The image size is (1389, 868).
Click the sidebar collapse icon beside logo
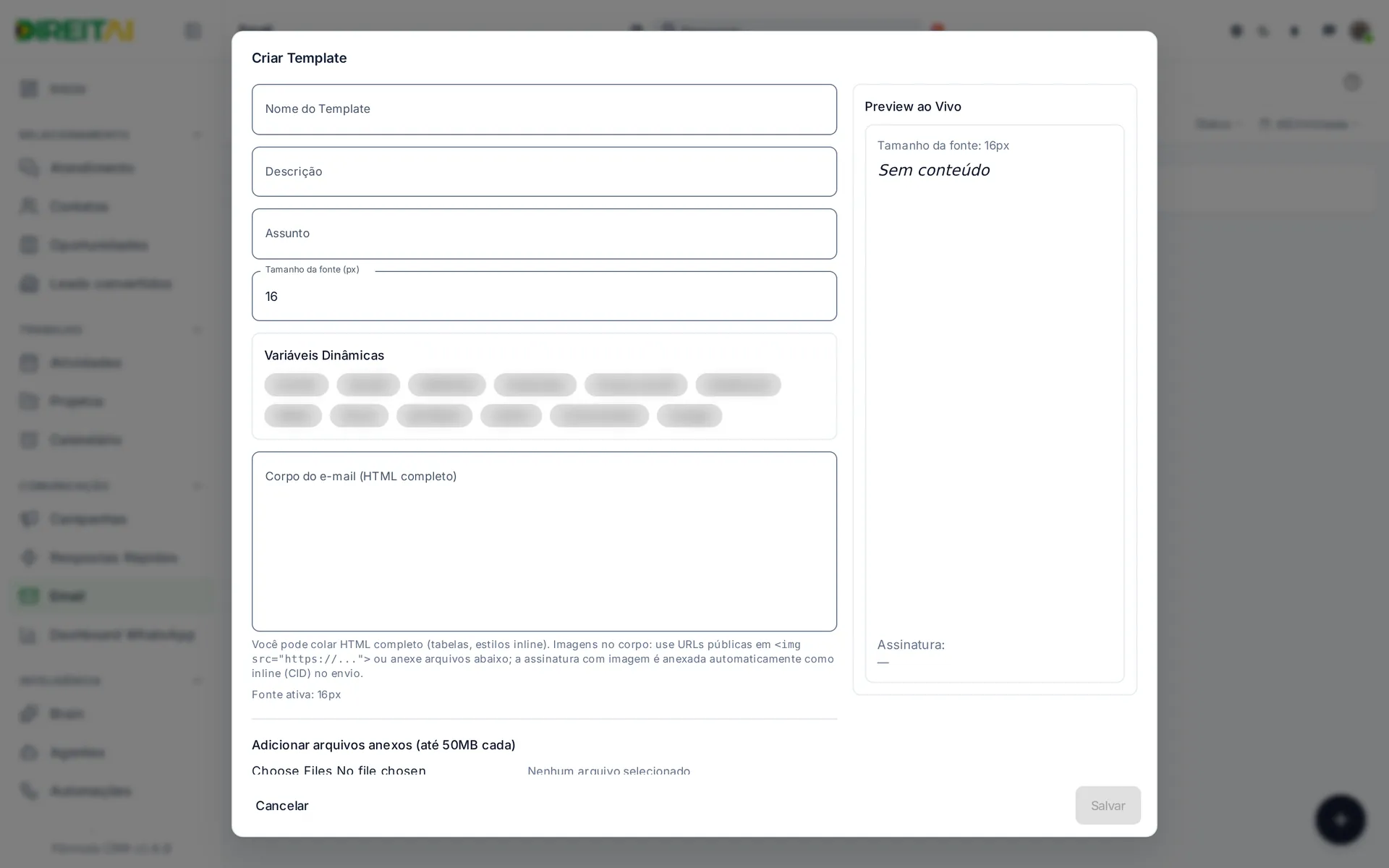(193, 30)
